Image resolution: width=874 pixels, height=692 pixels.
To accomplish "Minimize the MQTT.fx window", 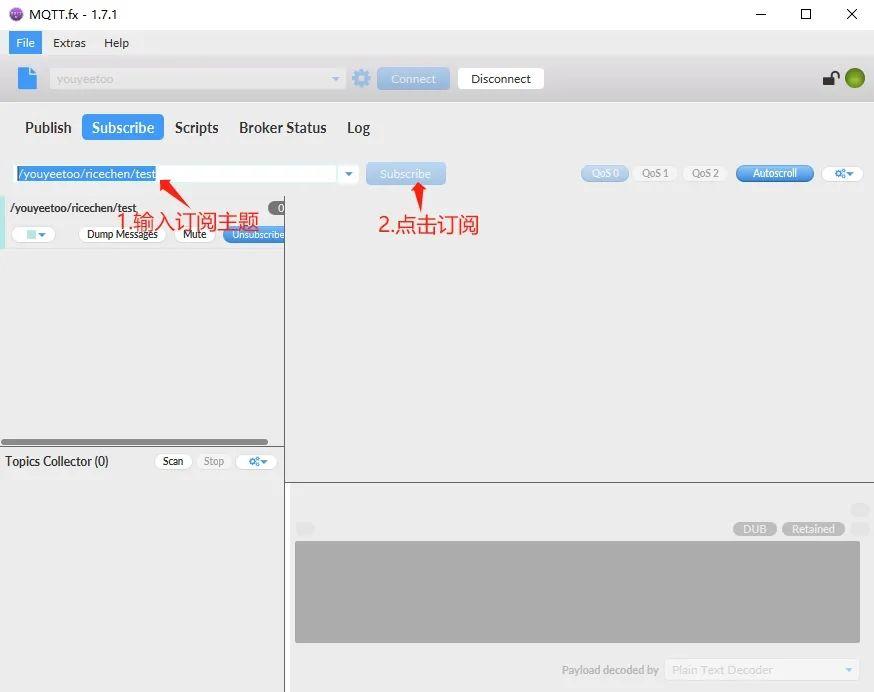I will click(x=761, y=14).
